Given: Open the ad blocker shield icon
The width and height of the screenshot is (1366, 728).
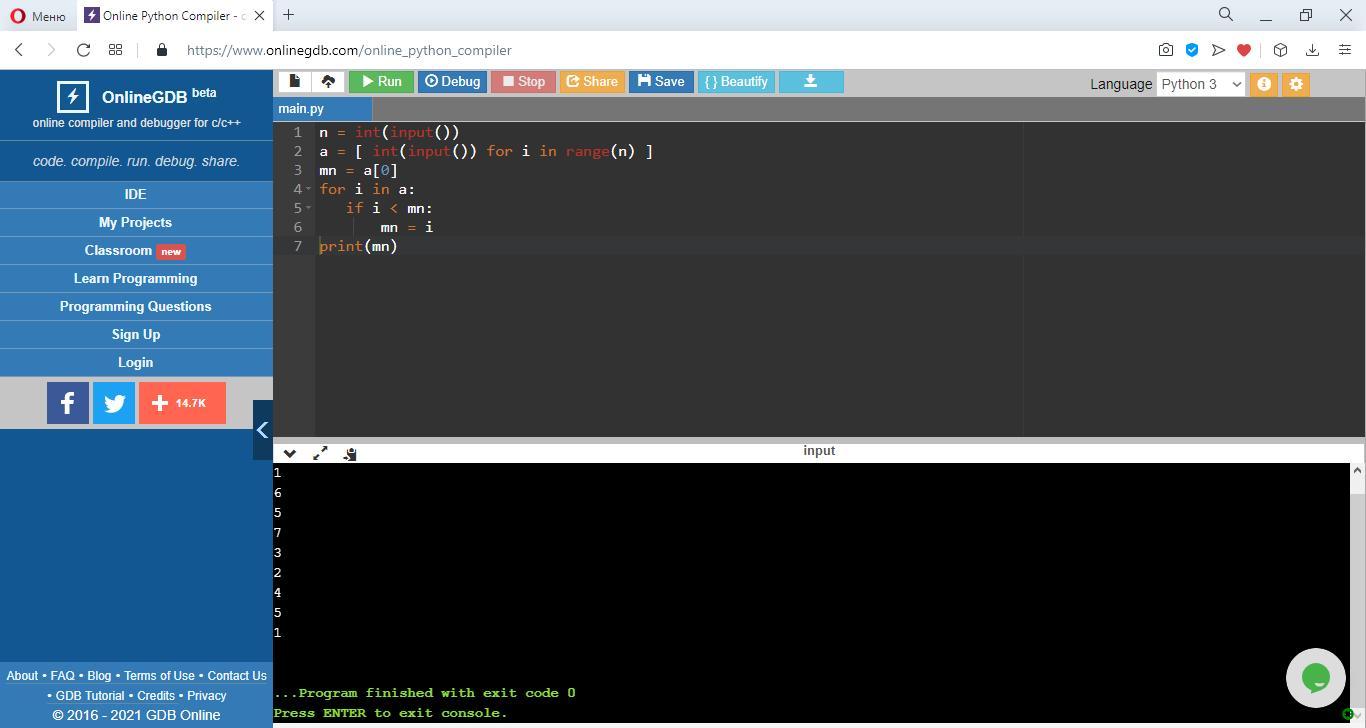Looking at the screenshot, I should pos(1192,50).
